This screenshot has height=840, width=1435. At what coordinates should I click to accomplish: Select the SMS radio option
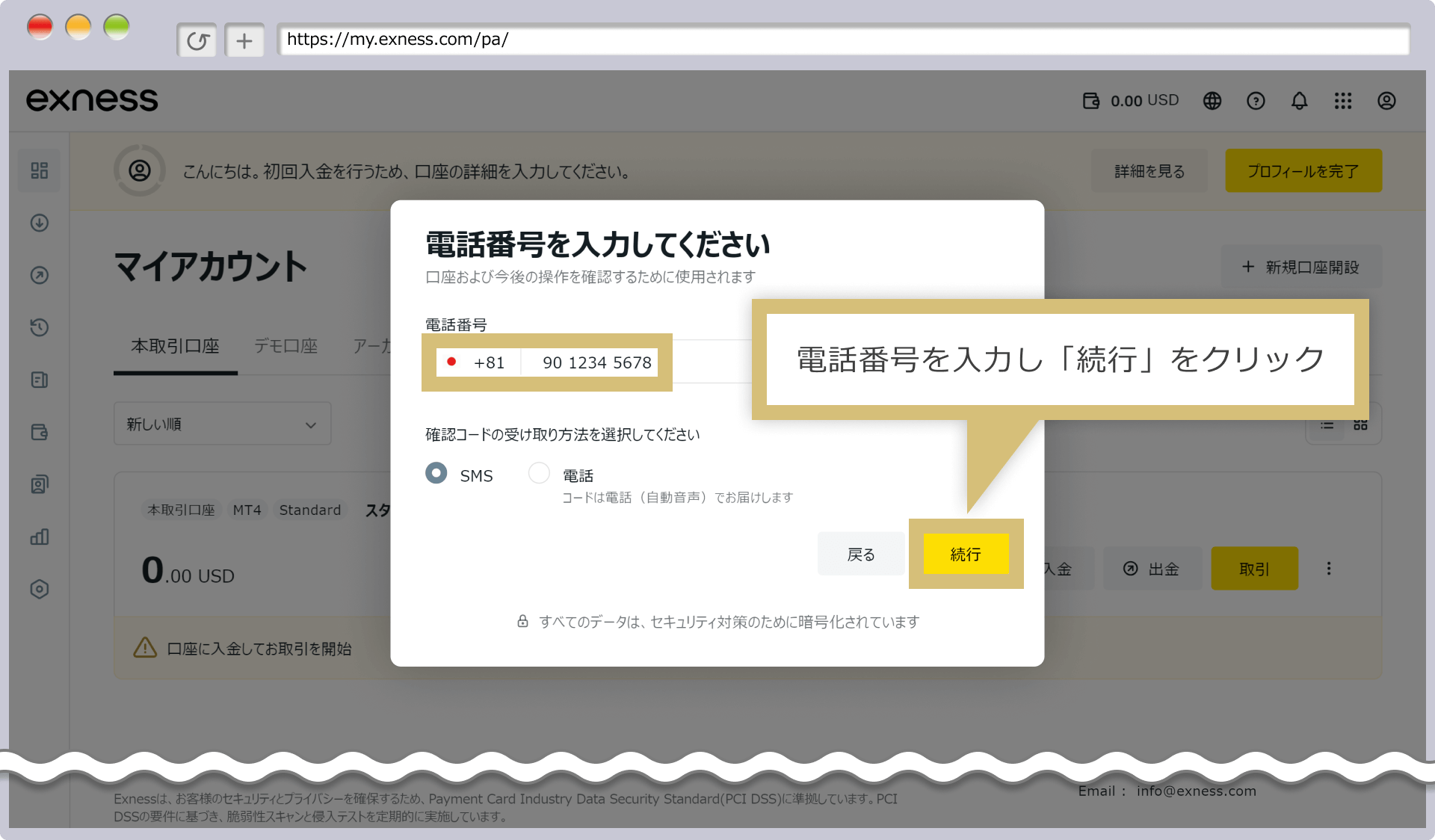tap(436, 473)
